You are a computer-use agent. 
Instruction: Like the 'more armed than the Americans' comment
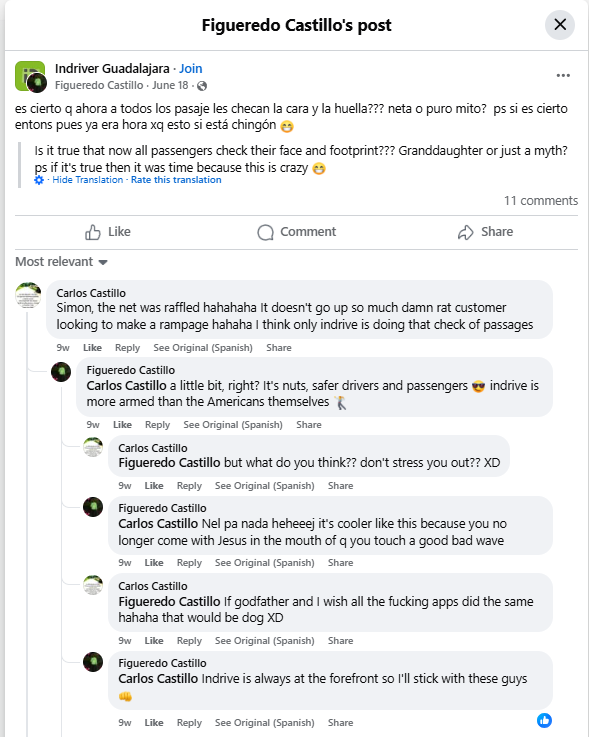tap(122, 425)
